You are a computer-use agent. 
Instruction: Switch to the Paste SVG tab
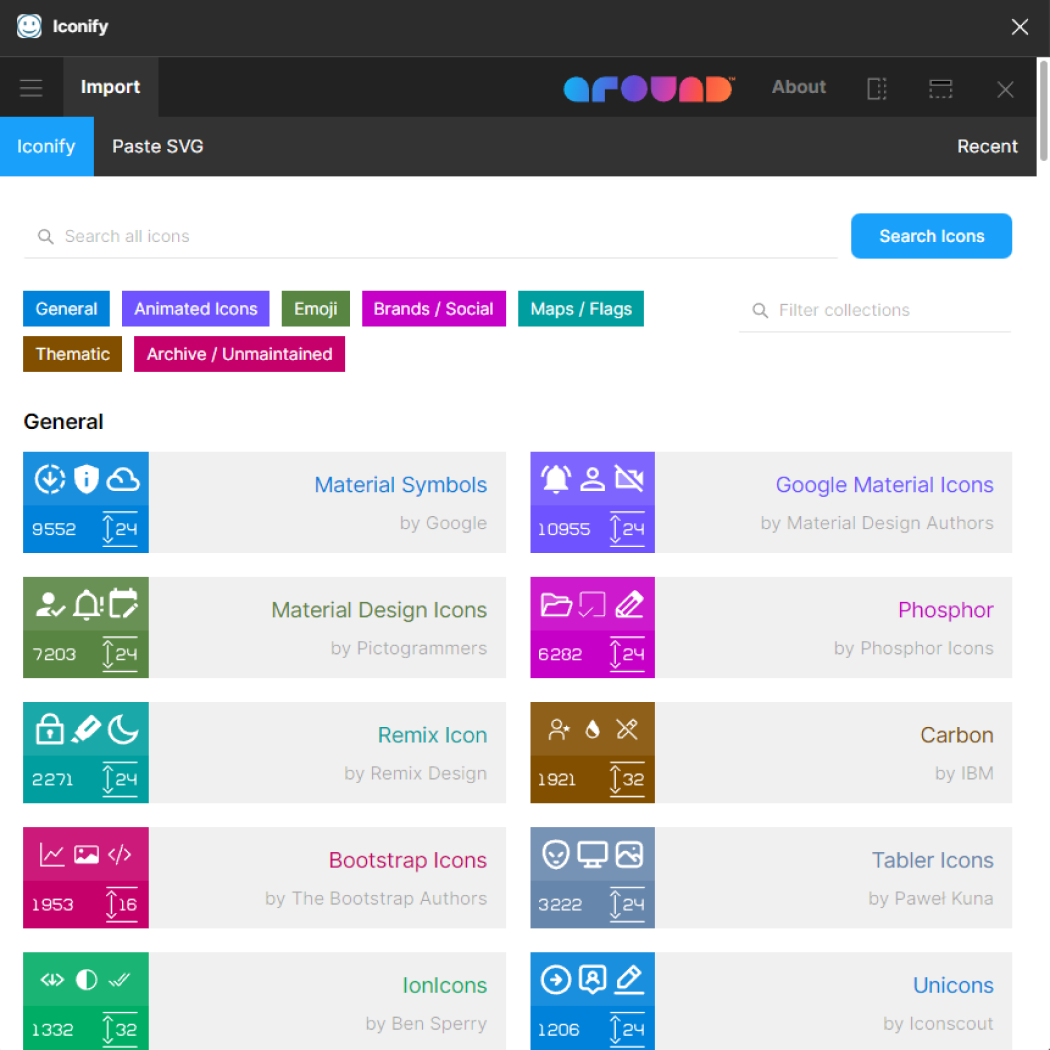[157, 147]
